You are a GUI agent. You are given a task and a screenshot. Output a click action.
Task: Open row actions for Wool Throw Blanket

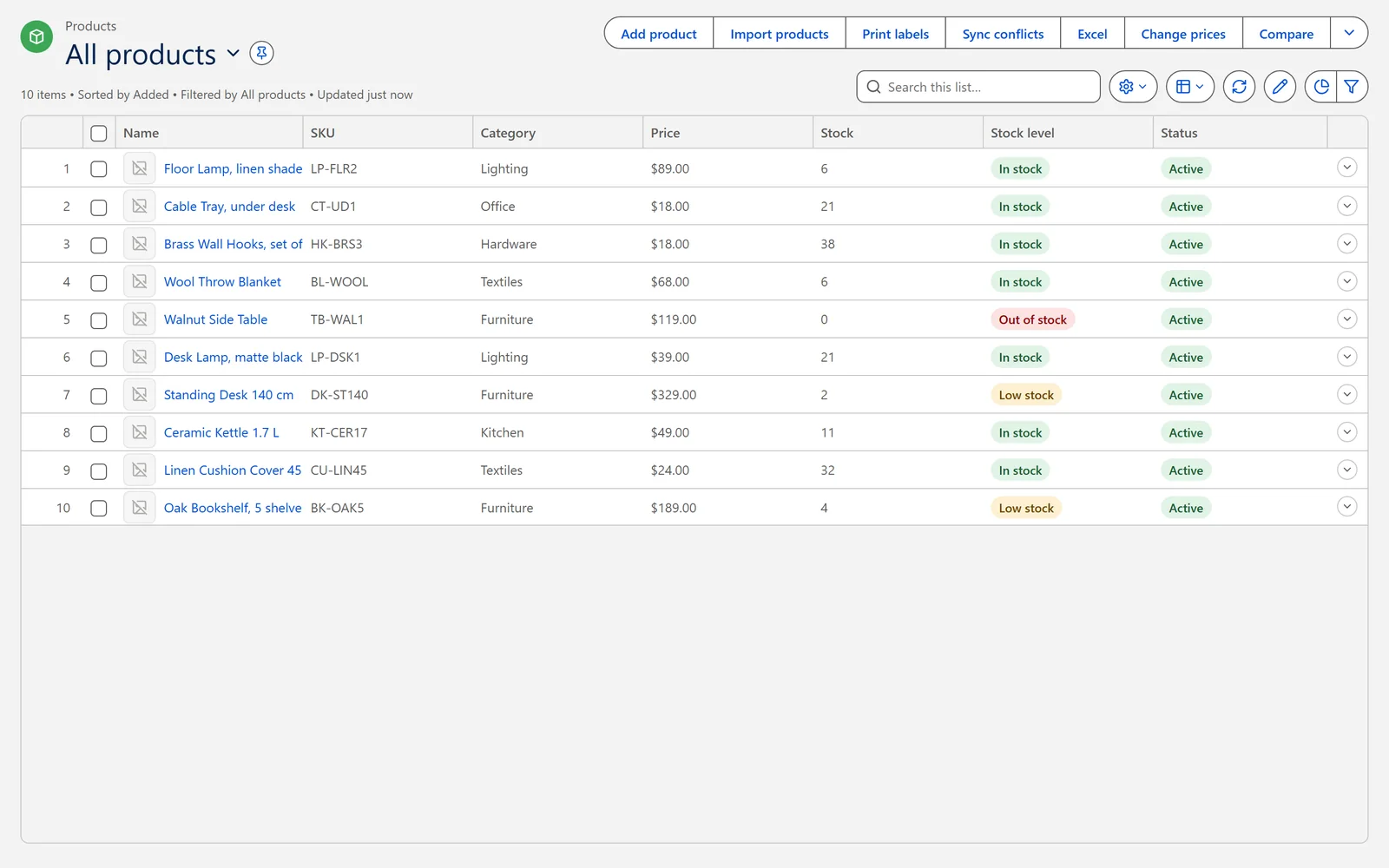coord(1346,281)
